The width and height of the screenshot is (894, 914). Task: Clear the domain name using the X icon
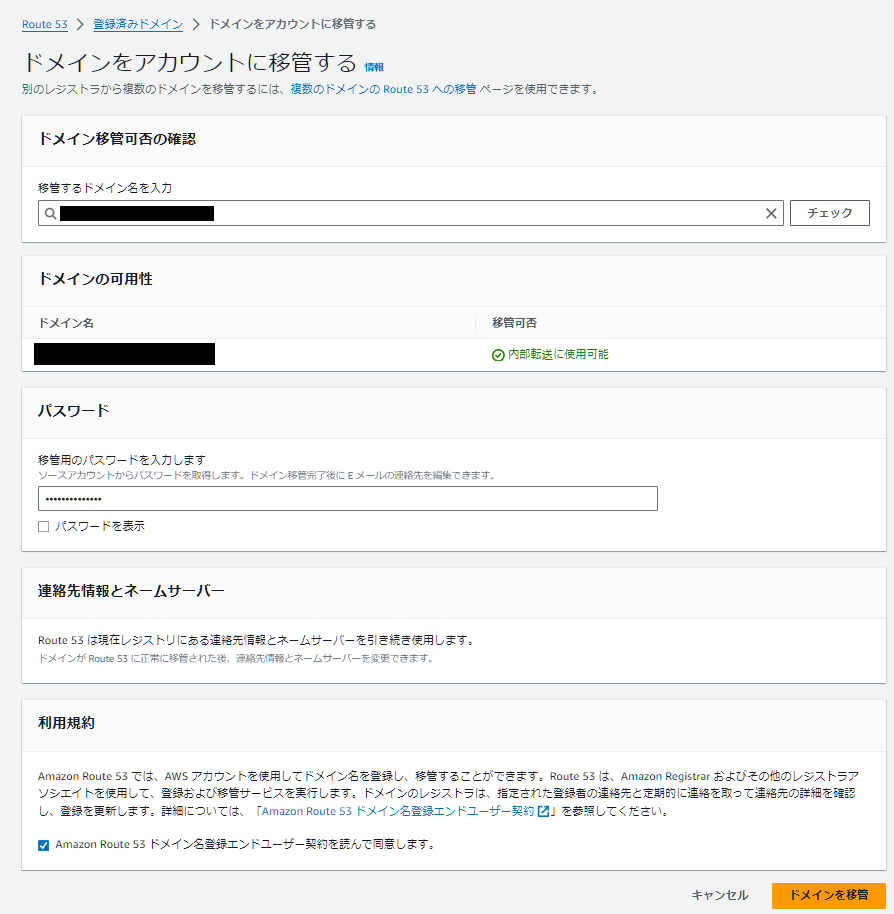[771, 213]
